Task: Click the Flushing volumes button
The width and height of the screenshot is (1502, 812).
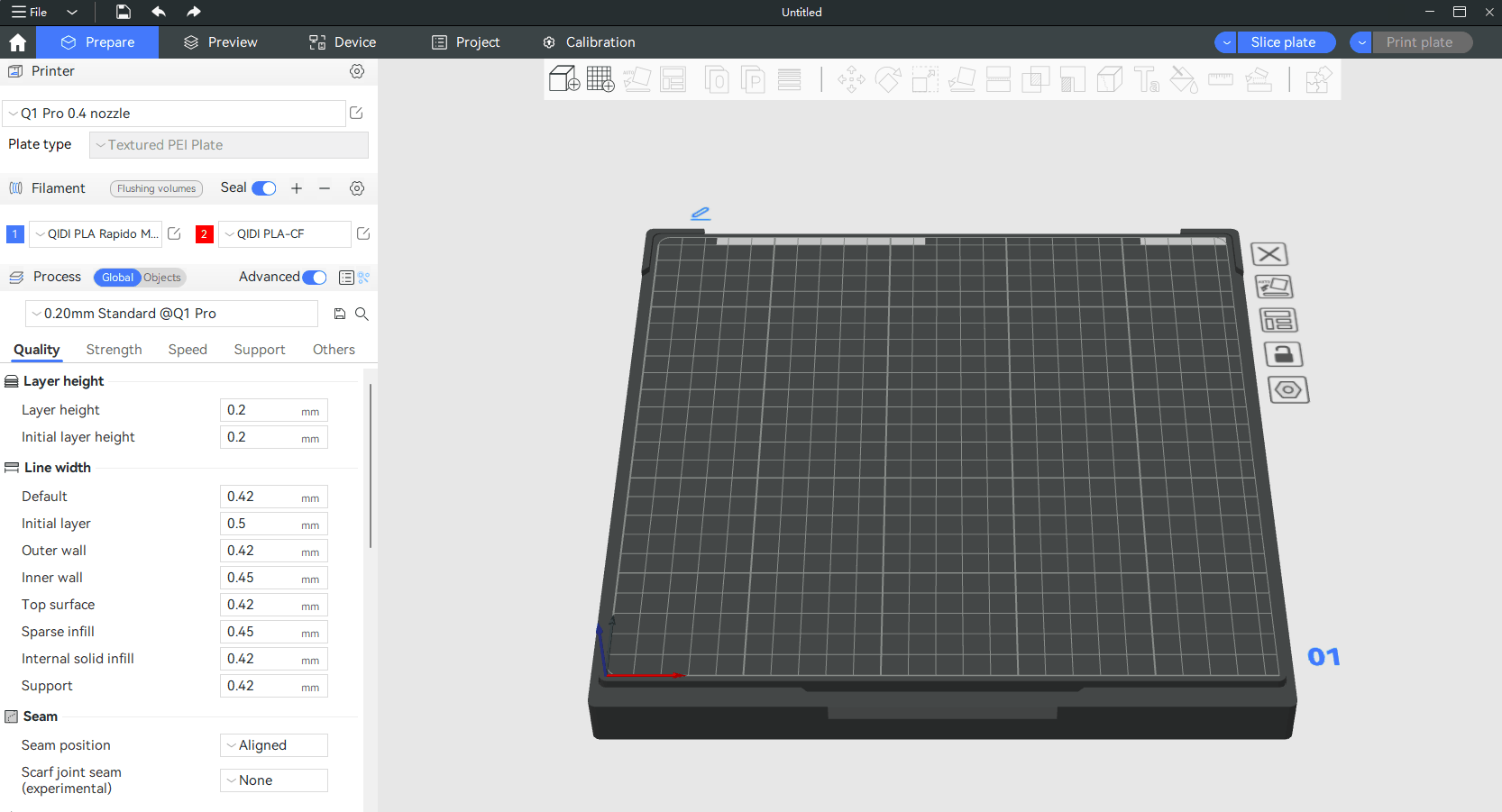Action: coord(156,188)
